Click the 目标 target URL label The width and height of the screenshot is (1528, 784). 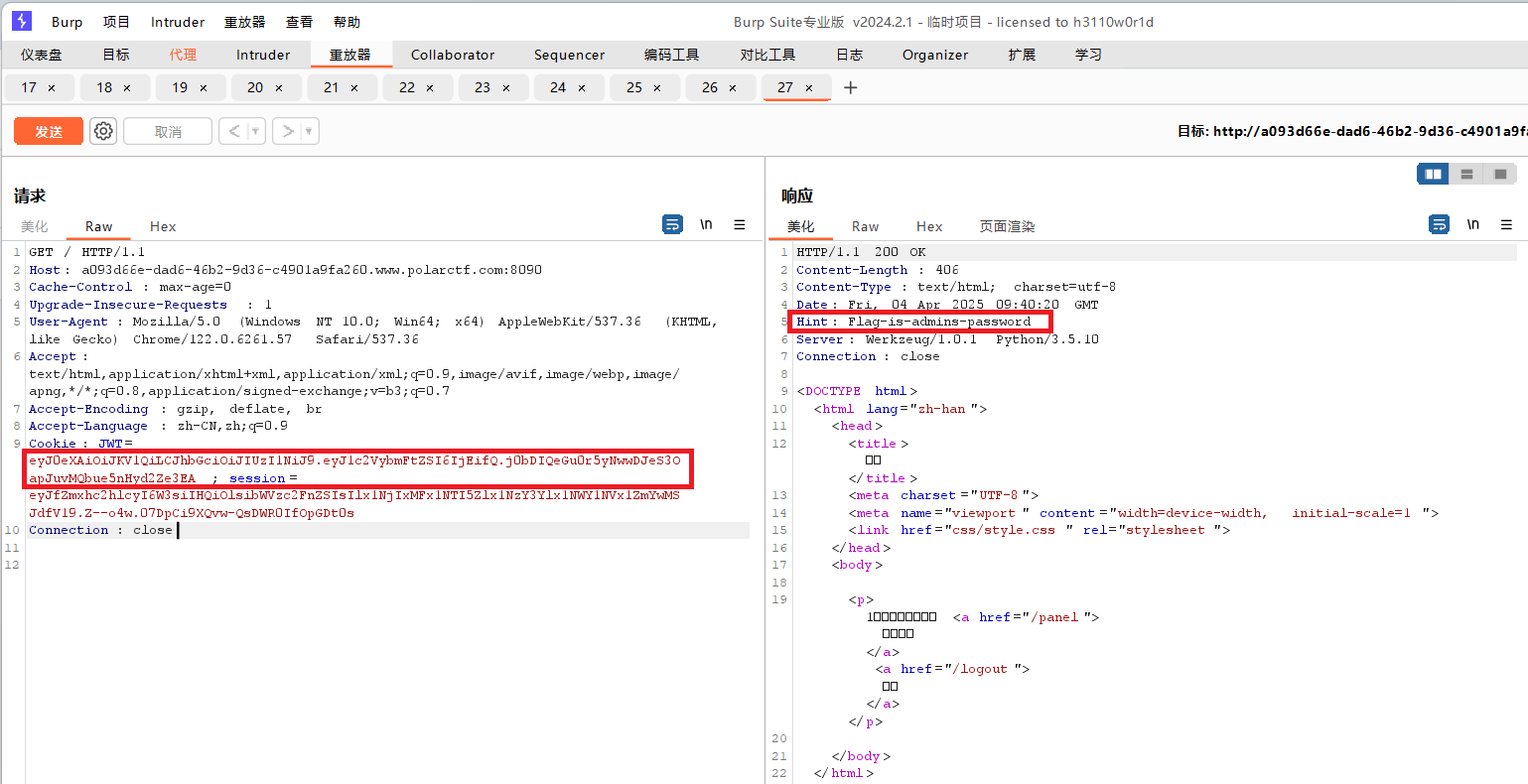coord(1352,131)
